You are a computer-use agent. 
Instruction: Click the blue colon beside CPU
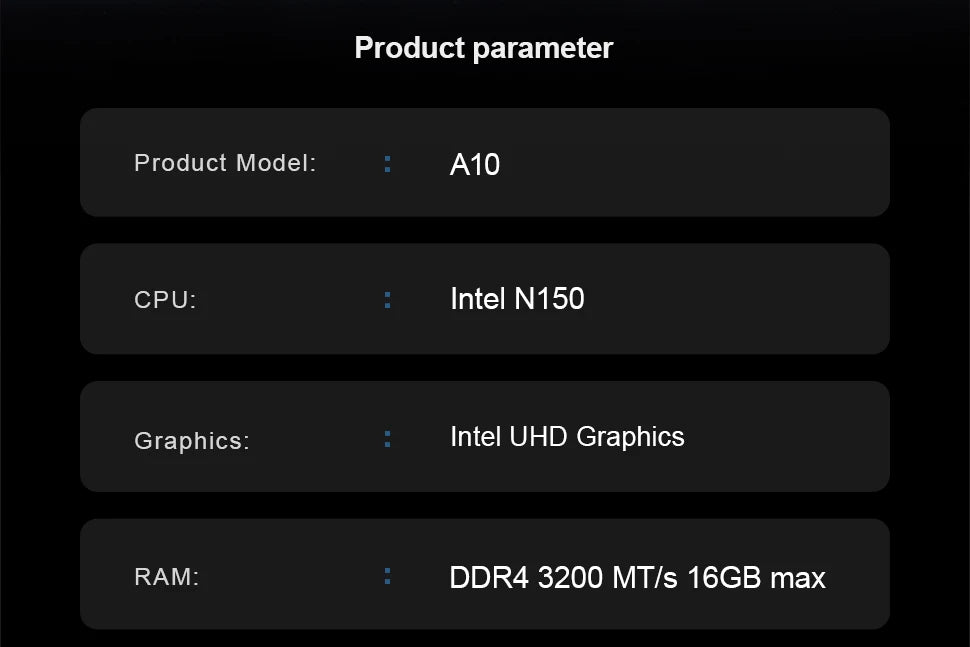[388, 299]
